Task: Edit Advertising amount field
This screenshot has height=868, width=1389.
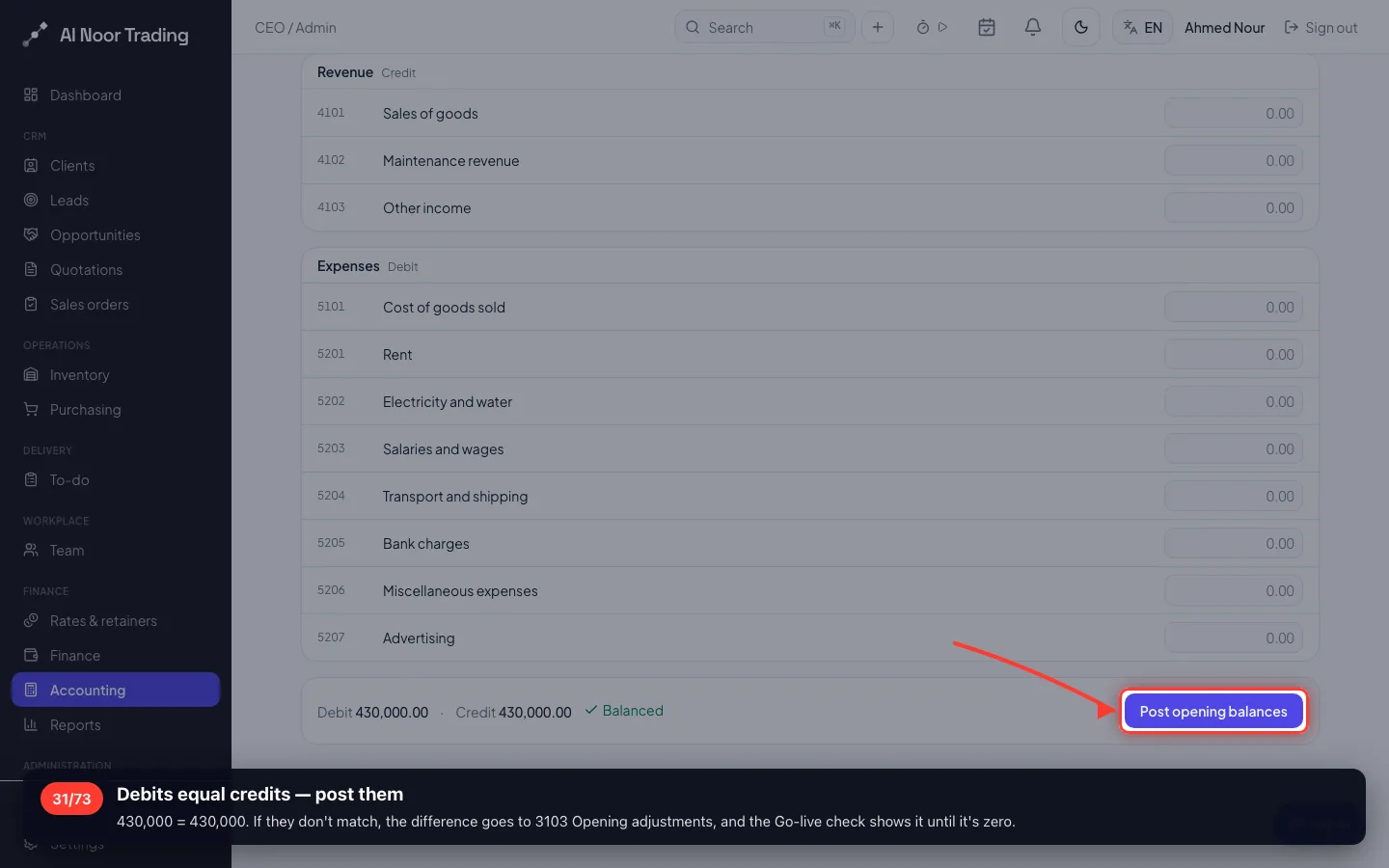Action: click(1234, 637)
